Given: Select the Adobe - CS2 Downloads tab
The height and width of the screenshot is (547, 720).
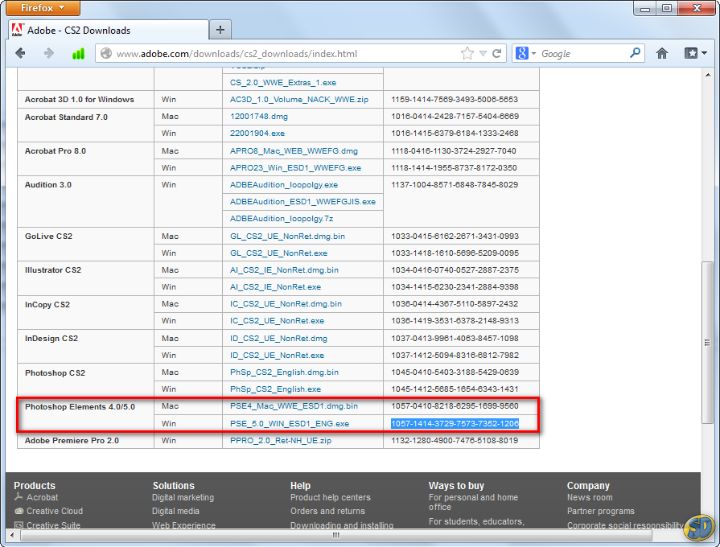Looking at the screenshot, I should click(108, 30).
